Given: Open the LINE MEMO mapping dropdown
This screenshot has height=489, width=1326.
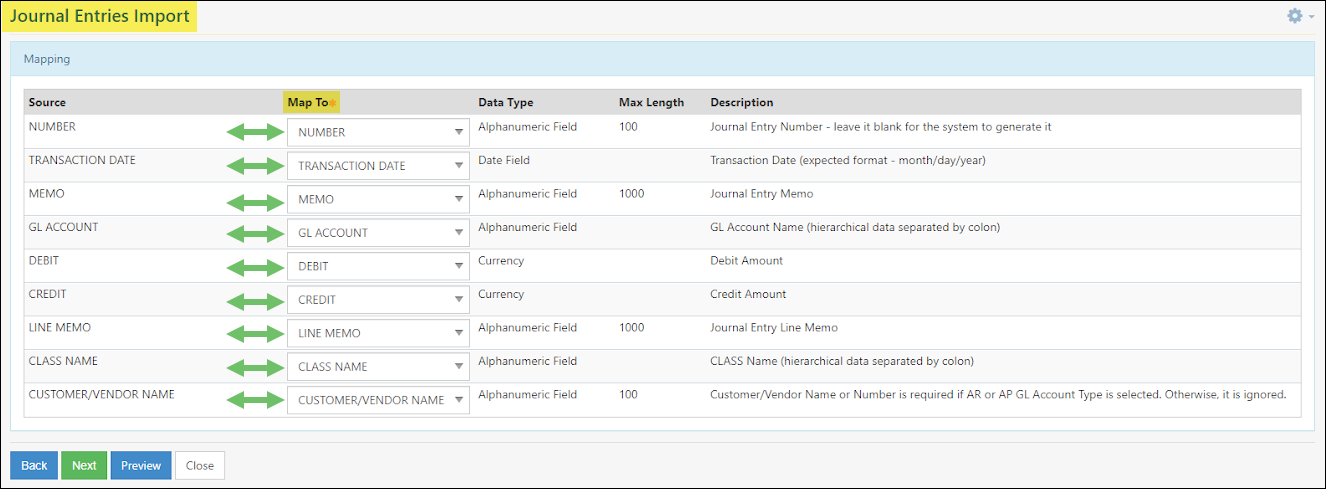Looking at the screenshot, I should [378, 333].
